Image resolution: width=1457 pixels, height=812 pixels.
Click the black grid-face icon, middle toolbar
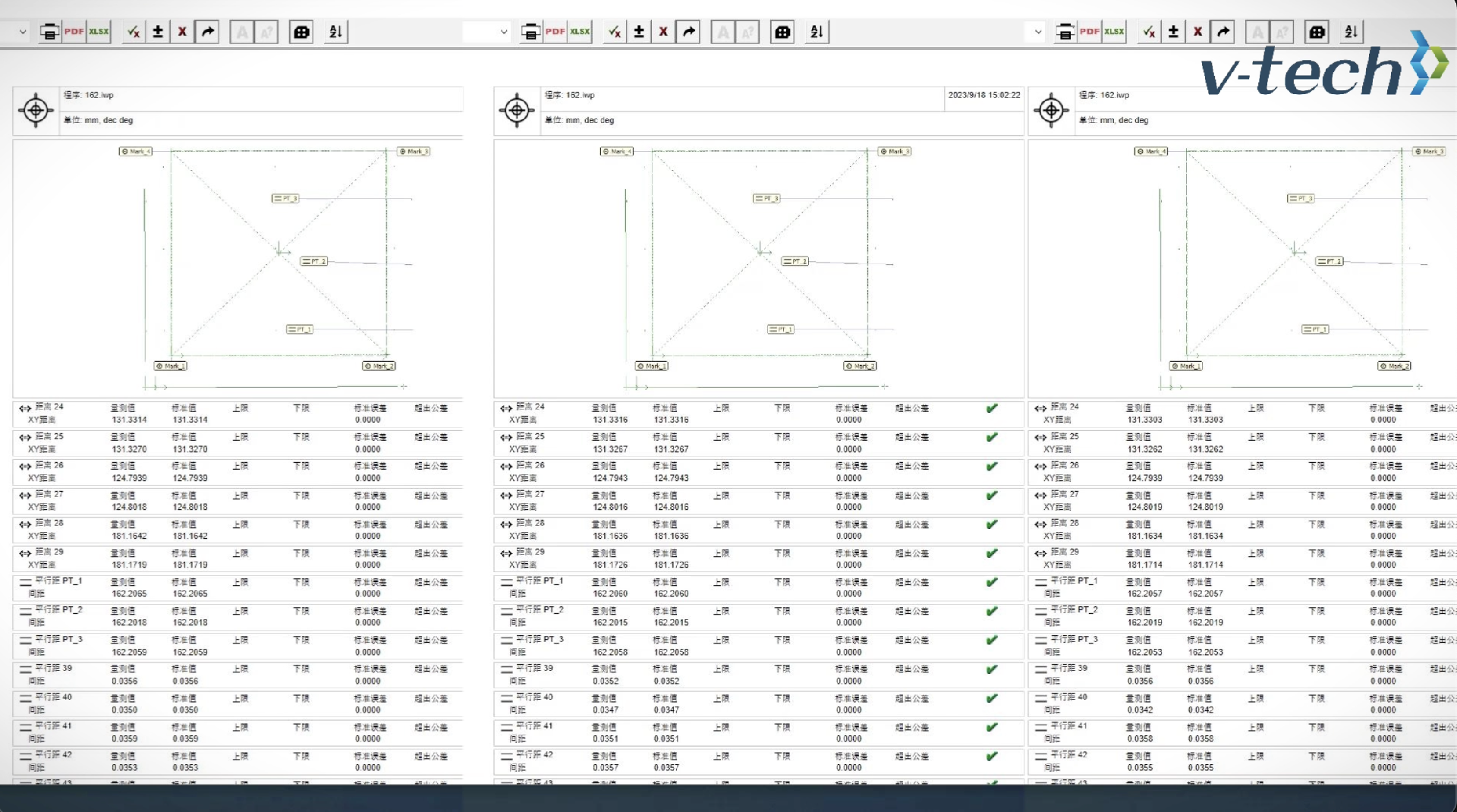[x=782, y=32]
